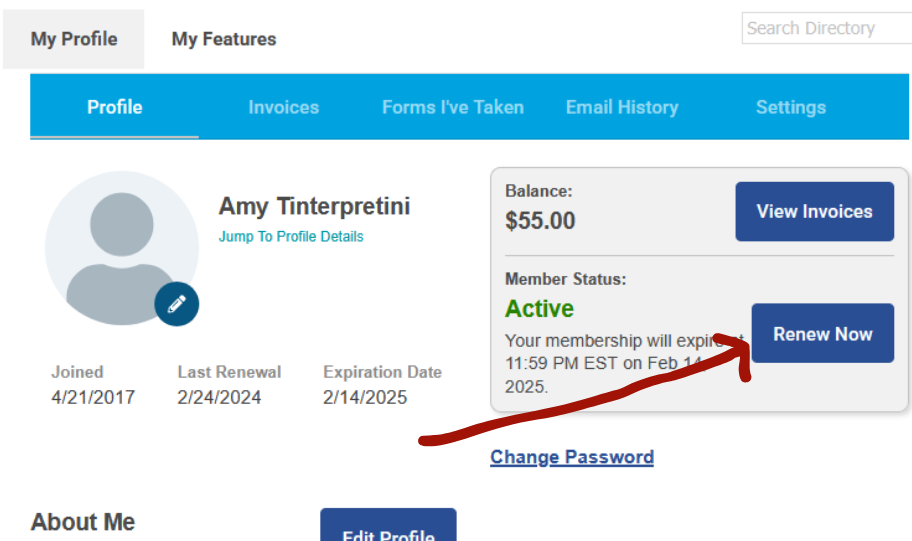Screen dimensions: 912x541
Task: Click the Edit Profile button
Action: (389, 525)
